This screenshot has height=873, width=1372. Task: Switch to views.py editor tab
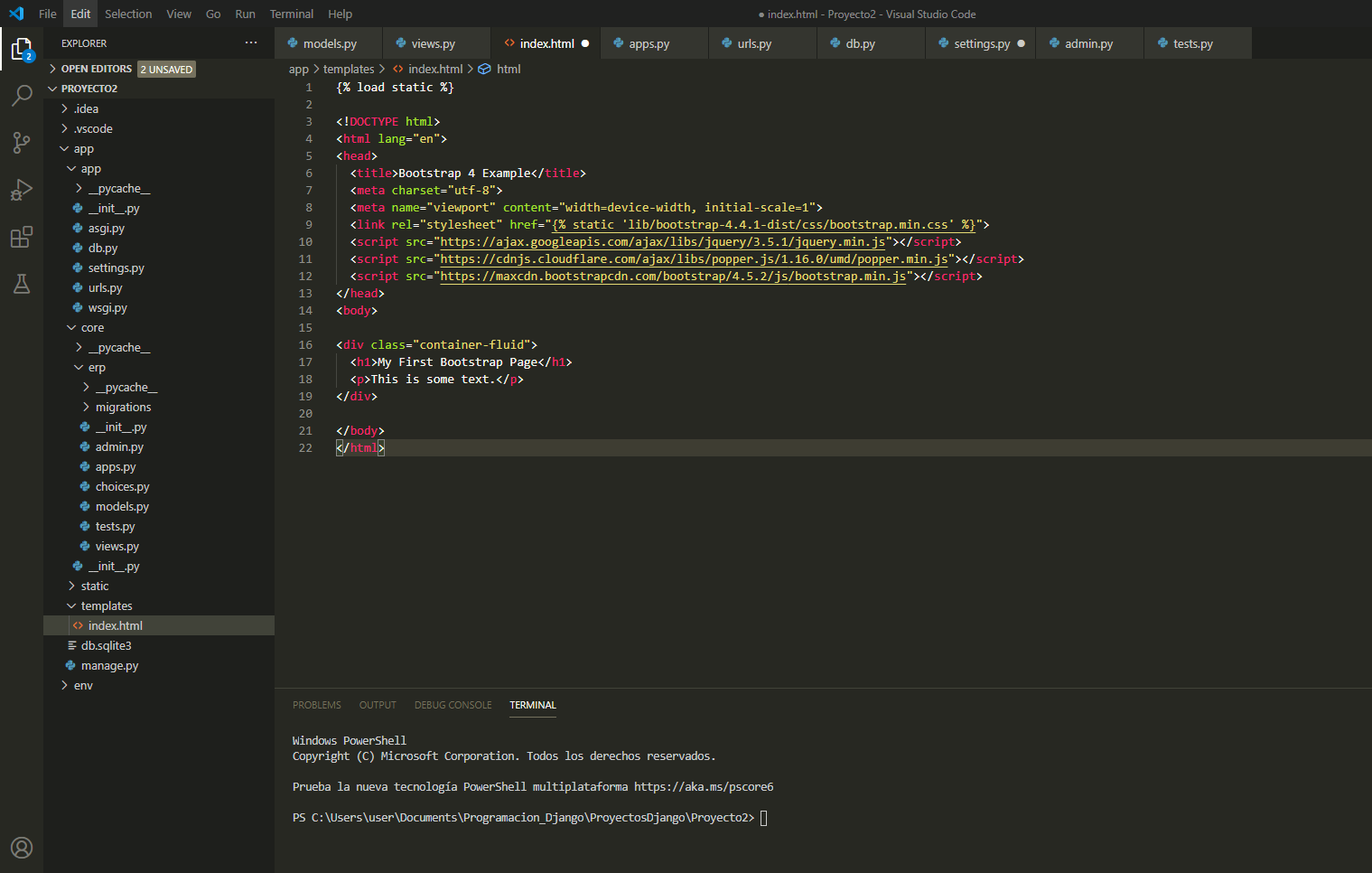437,43
